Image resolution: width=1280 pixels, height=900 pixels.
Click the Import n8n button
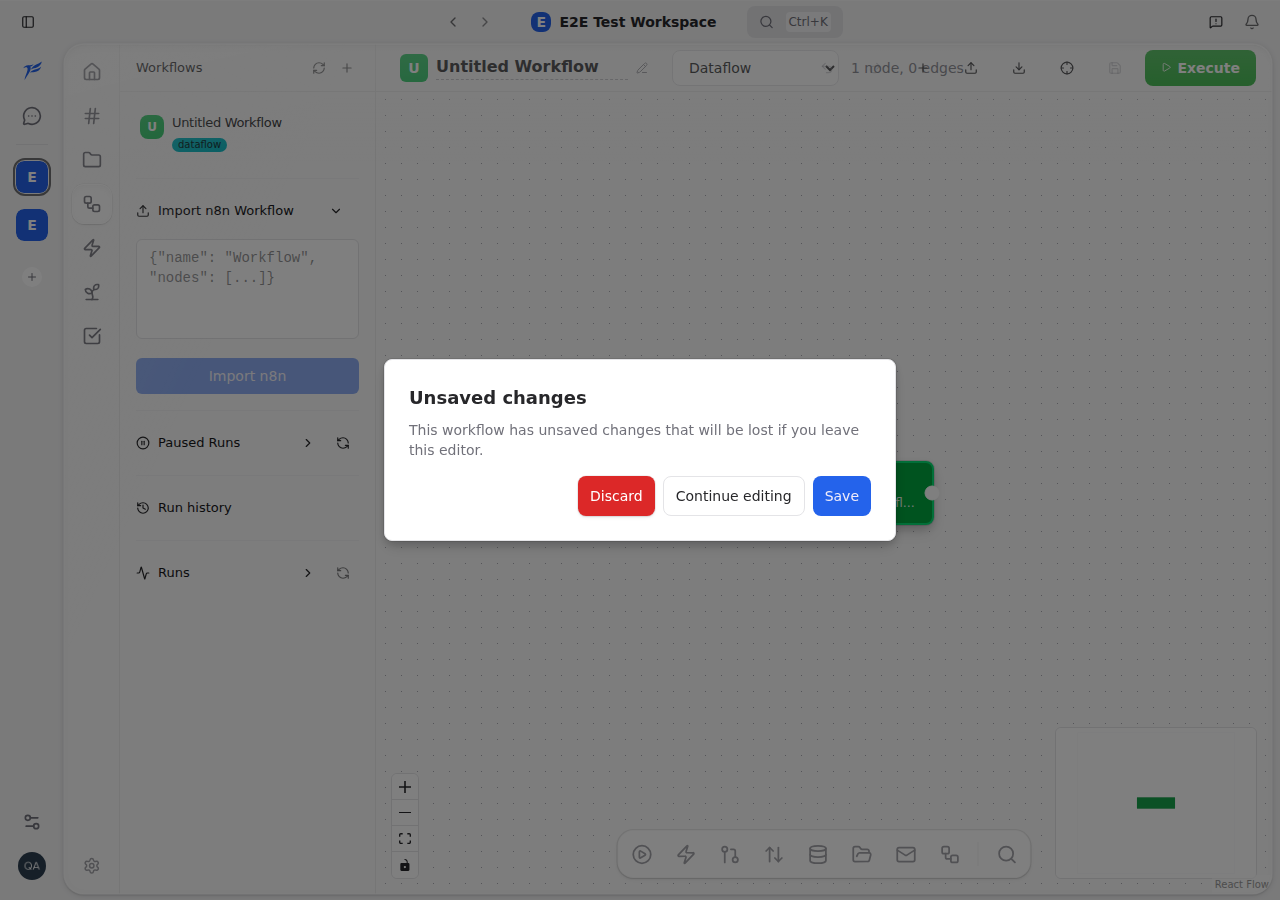click(x=247, y=376)
